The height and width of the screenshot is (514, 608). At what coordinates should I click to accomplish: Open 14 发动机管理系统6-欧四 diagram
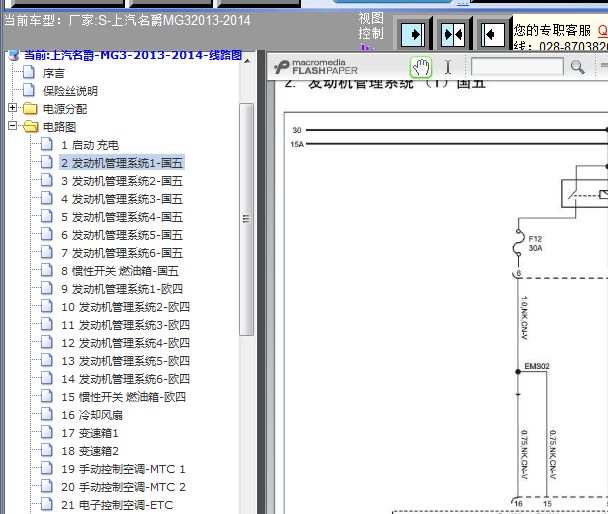point(126,379)
